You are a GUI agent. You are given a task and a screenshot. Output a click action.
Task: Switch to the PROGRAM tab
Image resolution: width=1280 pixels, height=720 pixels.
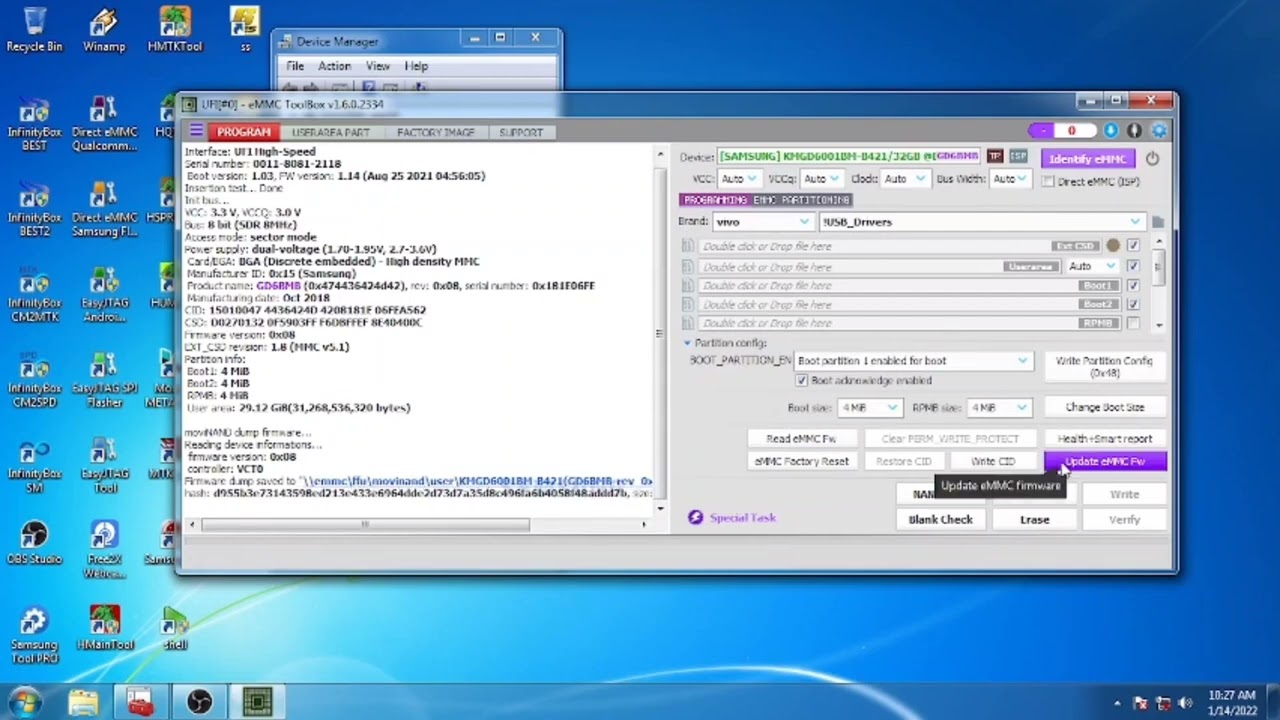[x=243, y=132]
